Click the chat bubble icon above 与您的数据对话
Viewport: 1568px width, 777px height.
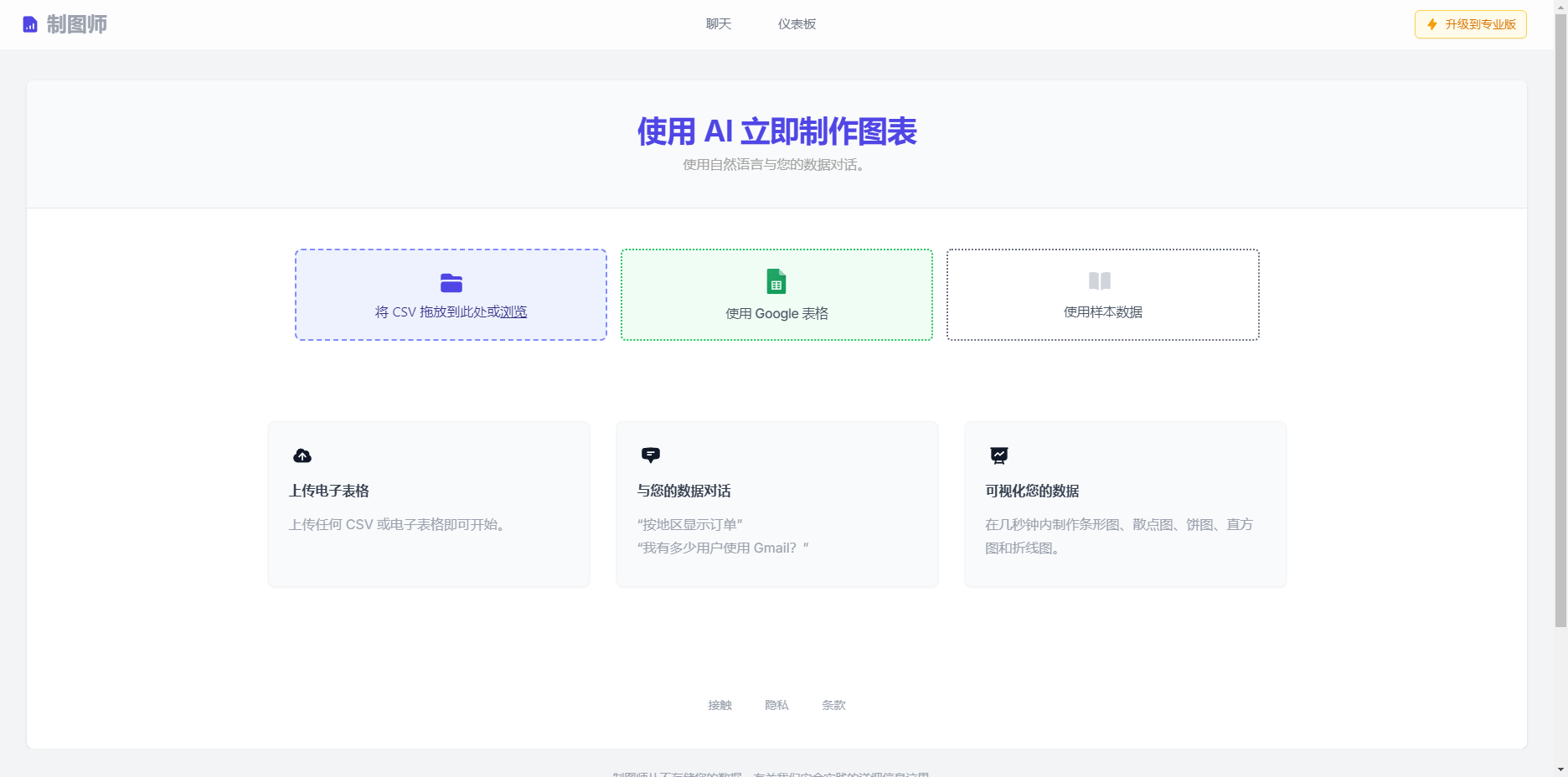coord(651,455)
